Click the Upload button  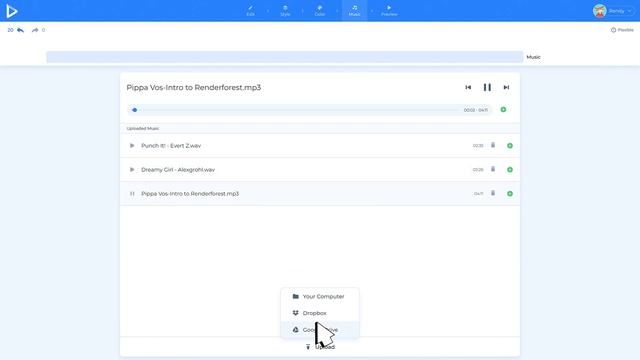(320, 347)
